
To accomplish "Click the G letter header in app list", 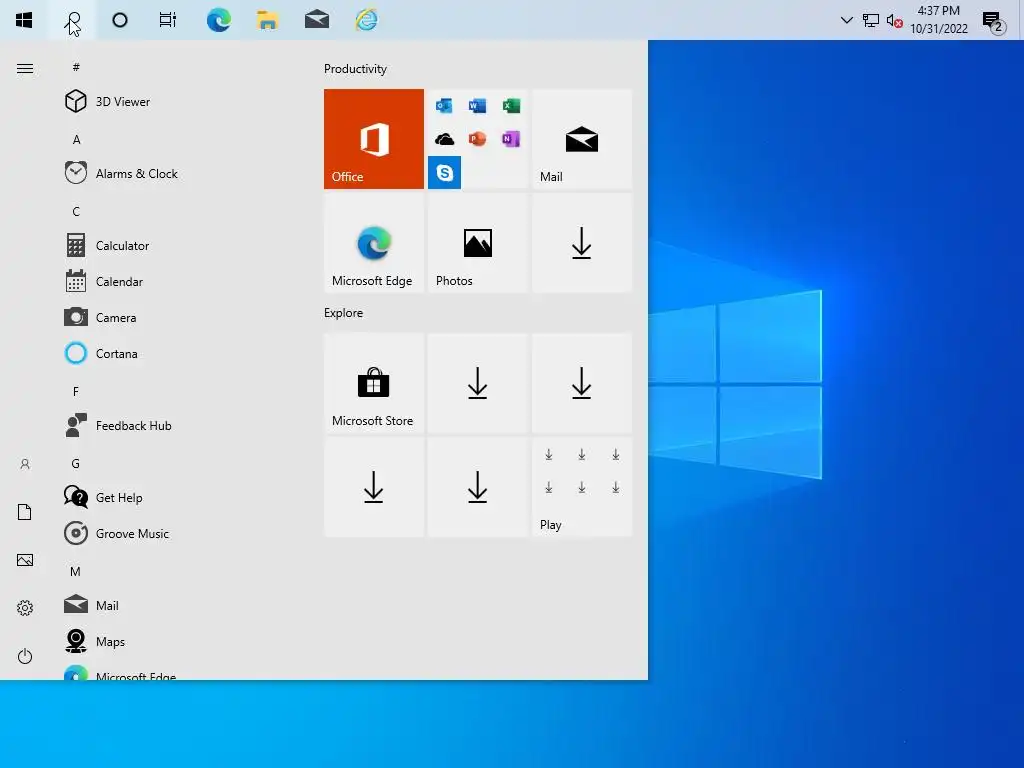I will (x=76, y=464).
